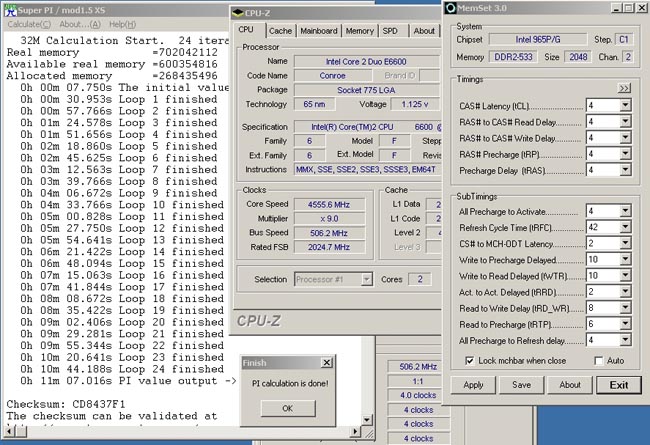This screenshot has width=650, height=445.
Task: Open Read to Precharge (tRTP) dropdown
Action: [x=625, y=324]
